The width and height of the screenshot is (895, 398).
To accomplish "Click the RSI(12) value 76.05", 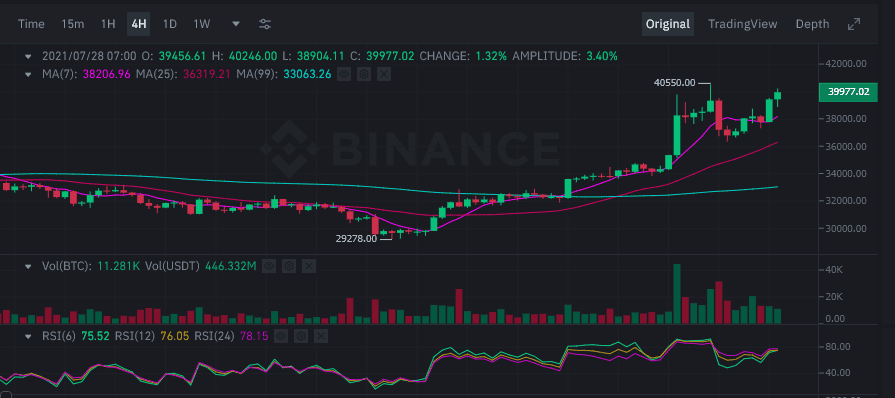I will pyautogui.click(x=175, y=336).
